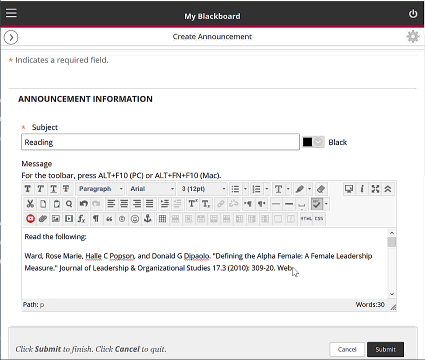Set right-to-left text direction
425x360 pixels.
pyautogui.click(x=261, y=204)
